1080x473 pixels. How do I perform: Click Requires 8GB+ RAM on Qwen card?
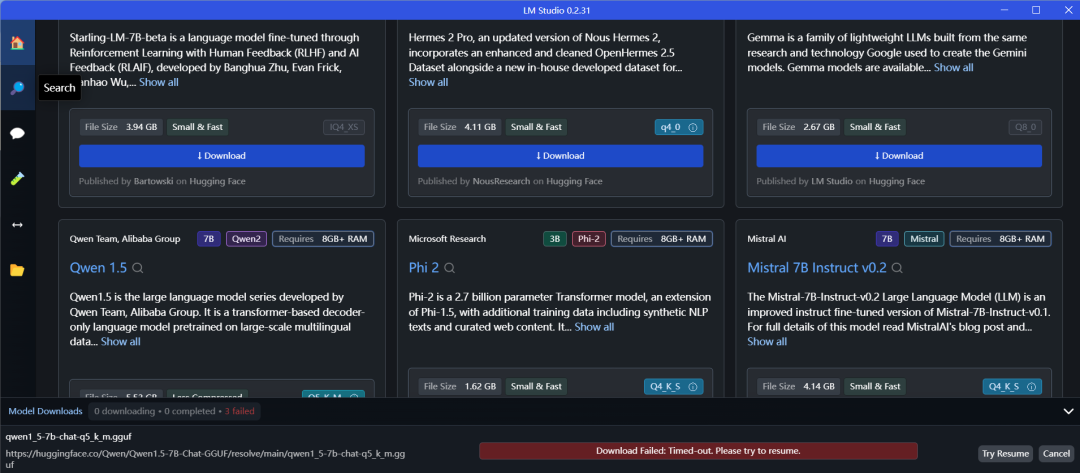click(x=323, y=239)
